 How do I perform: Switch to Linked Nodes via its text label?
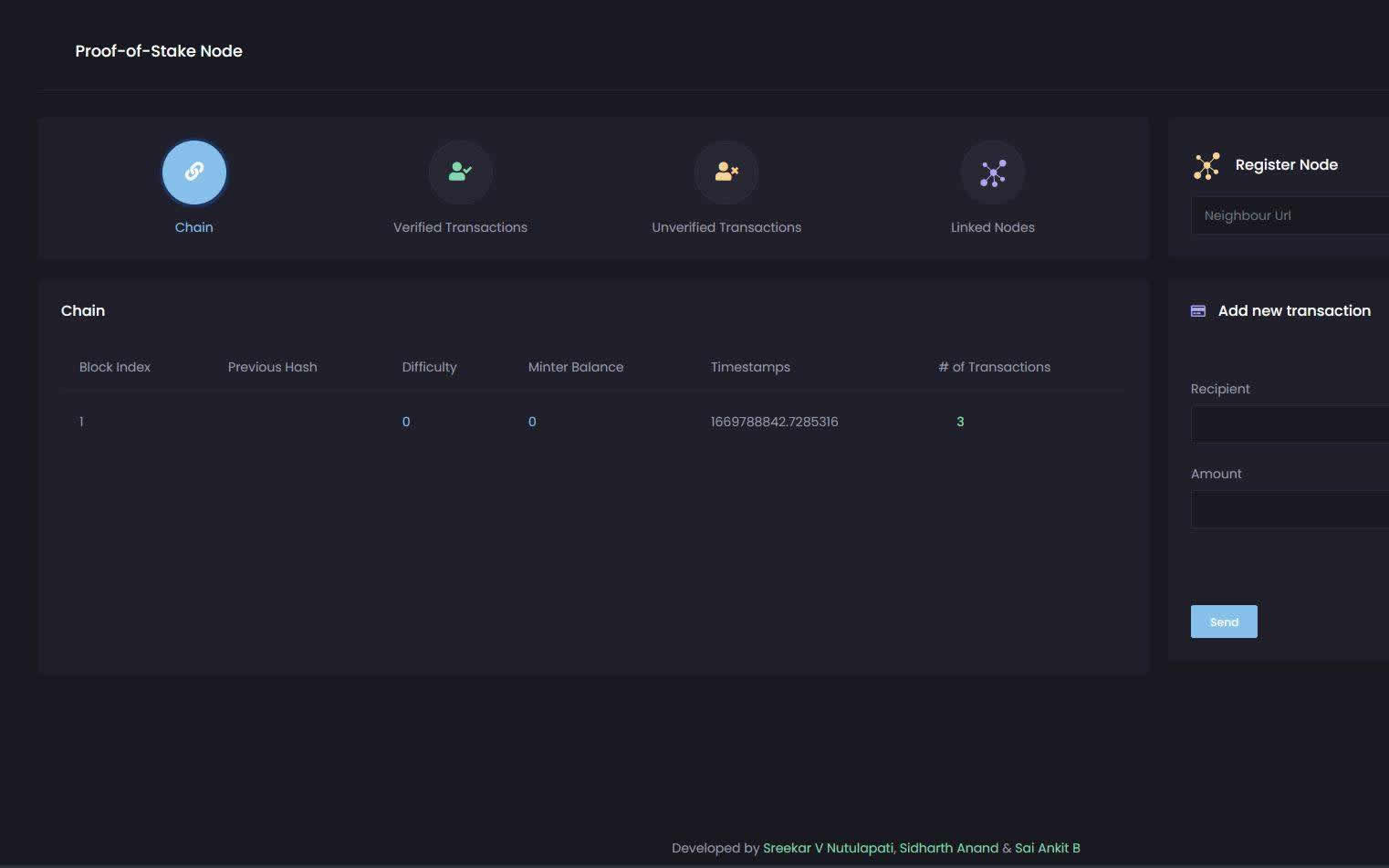point(992,227)
